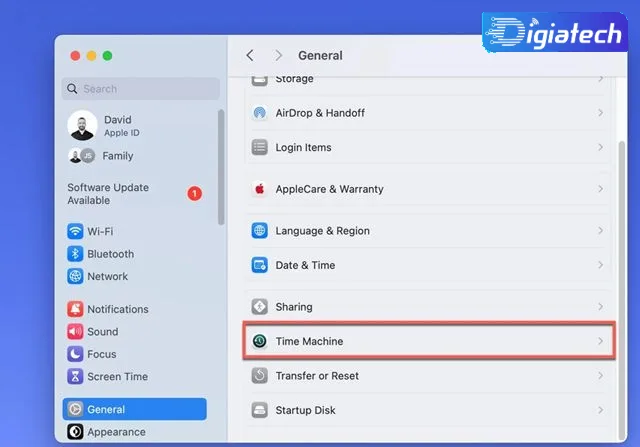Click David's profile avatar
The image size is (640, 447).
[82, 125]
